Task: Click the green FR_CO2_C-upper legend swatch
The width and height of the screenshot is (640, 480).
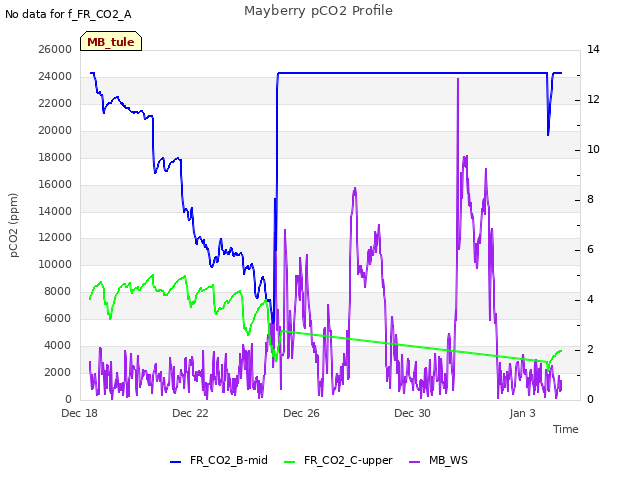Action: (x=289, y=462)
